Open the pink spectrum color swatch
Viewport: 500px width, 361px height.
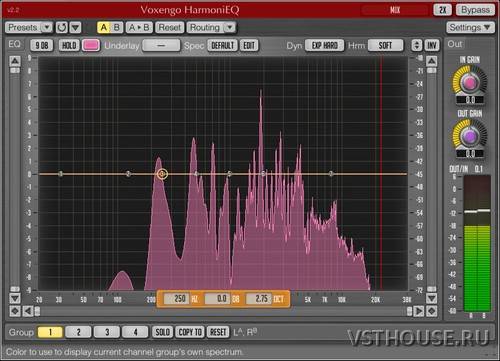(x=91, y=45)
